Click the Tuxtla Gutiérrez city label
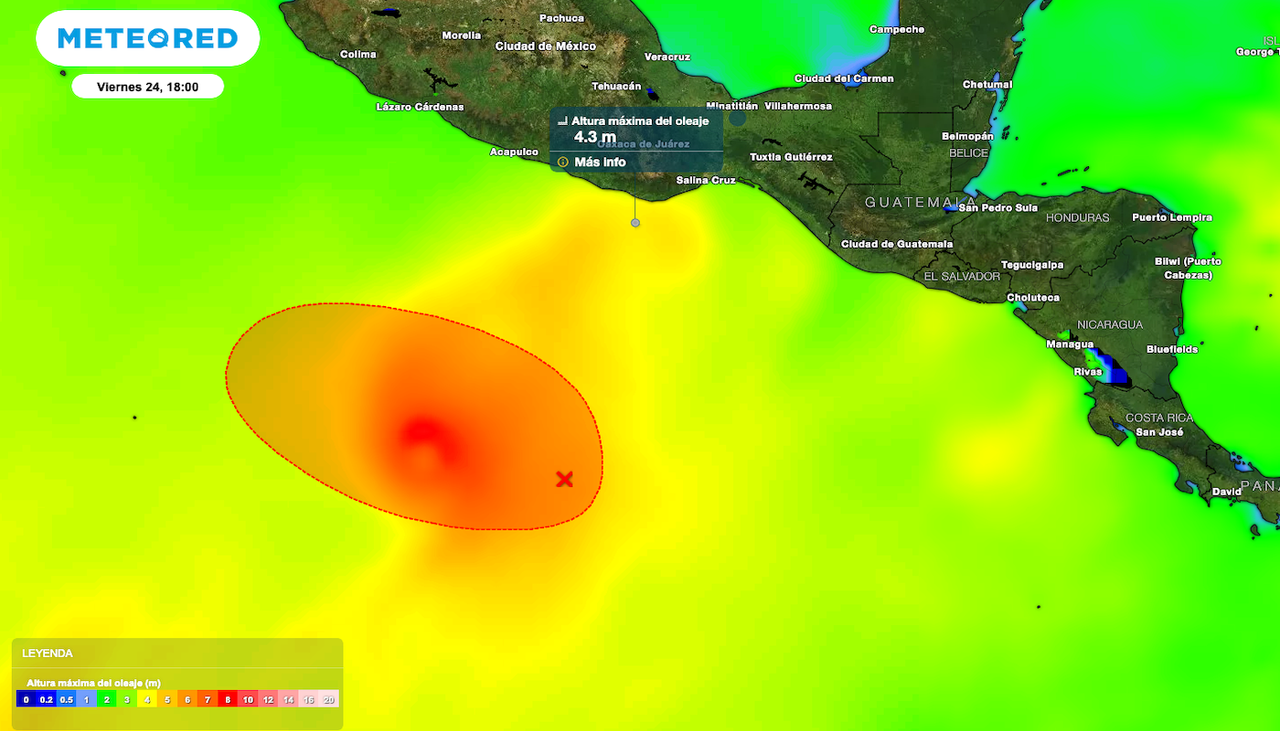This screenshot has height=731, width=1280. 791,157
